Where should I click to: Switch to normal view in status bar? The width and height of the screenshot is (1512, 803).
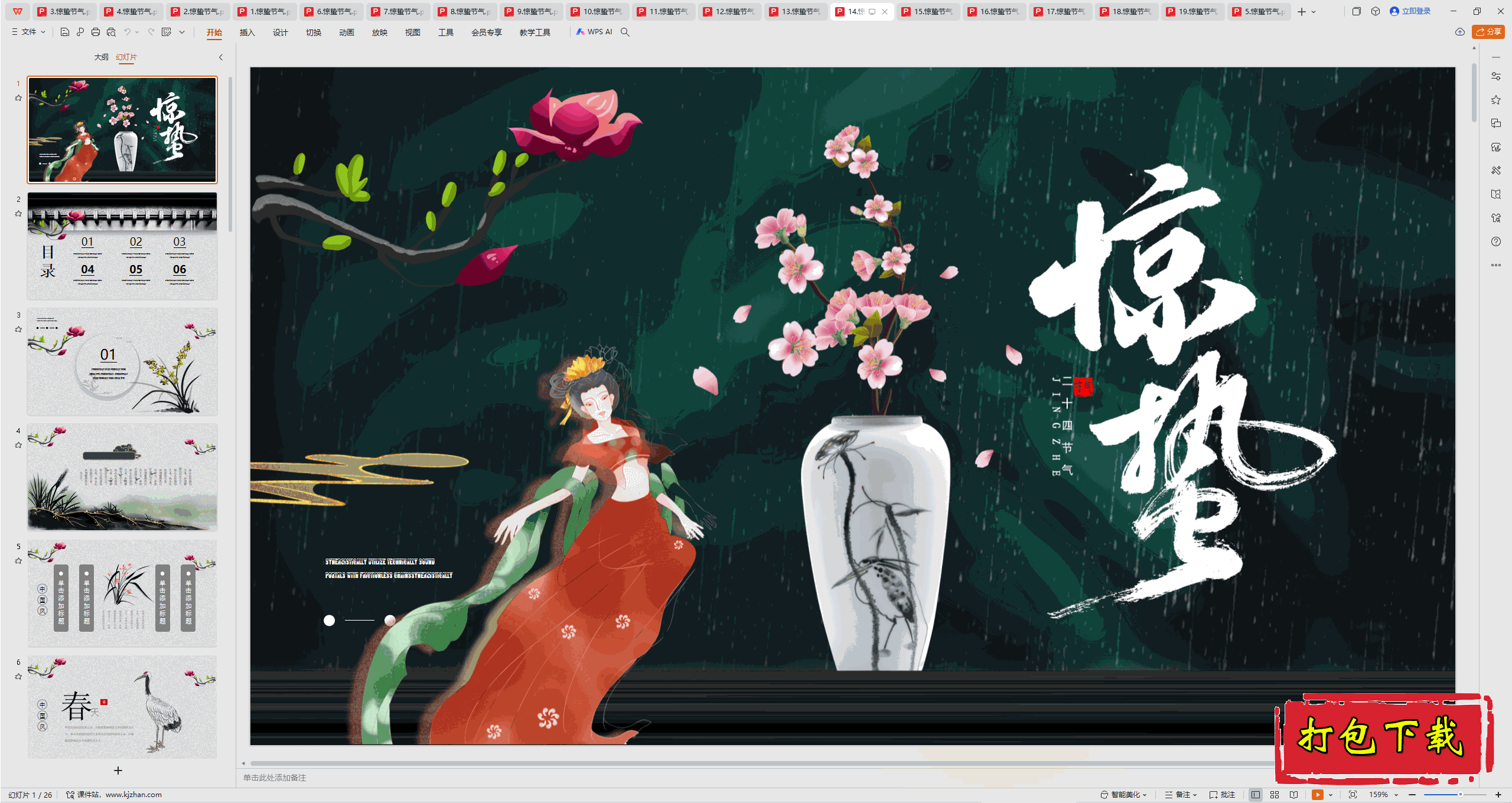click(x=1256, y=795)
